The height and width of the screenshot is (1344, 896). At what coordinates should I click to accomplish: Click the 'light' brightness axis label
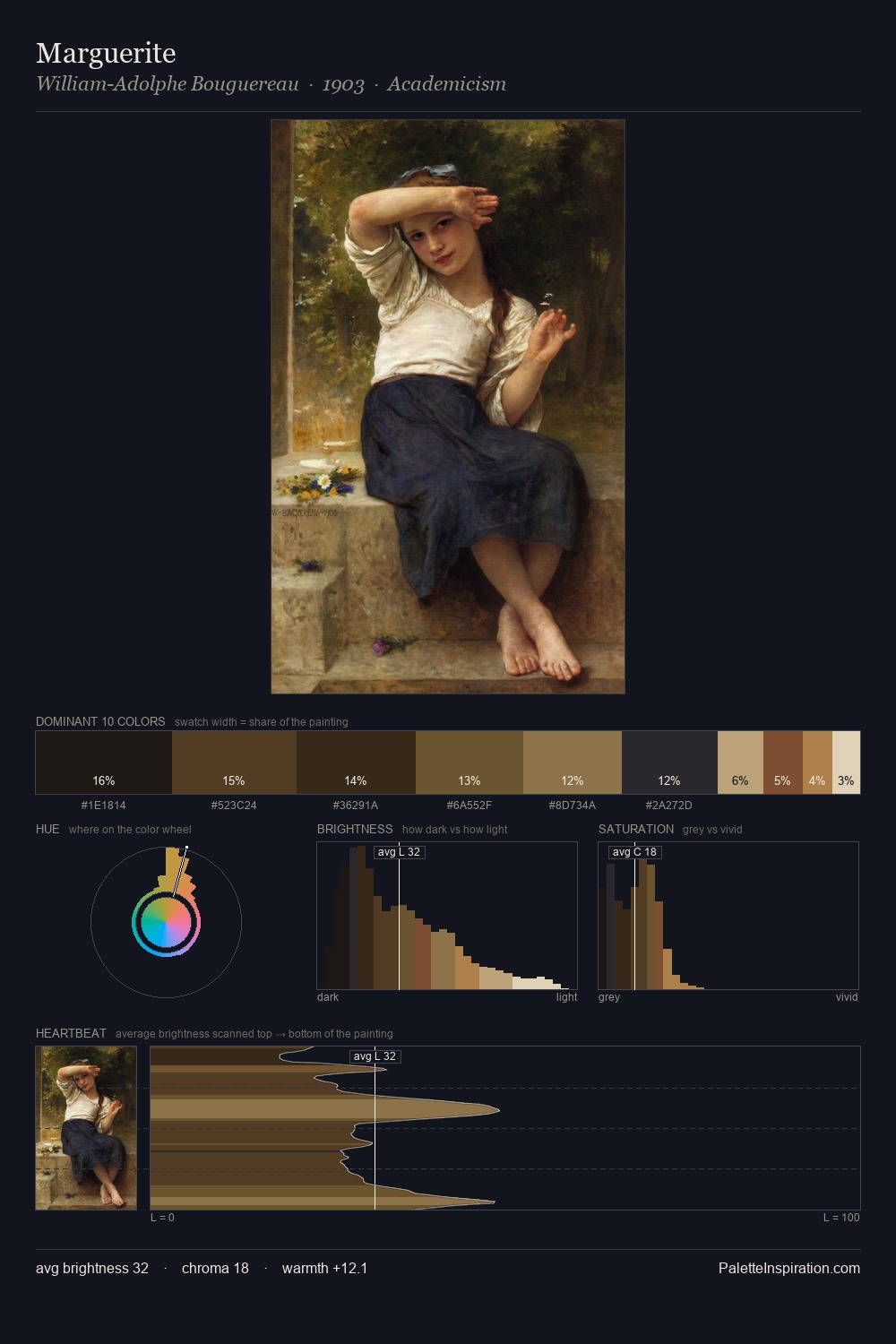click(566, 997)
